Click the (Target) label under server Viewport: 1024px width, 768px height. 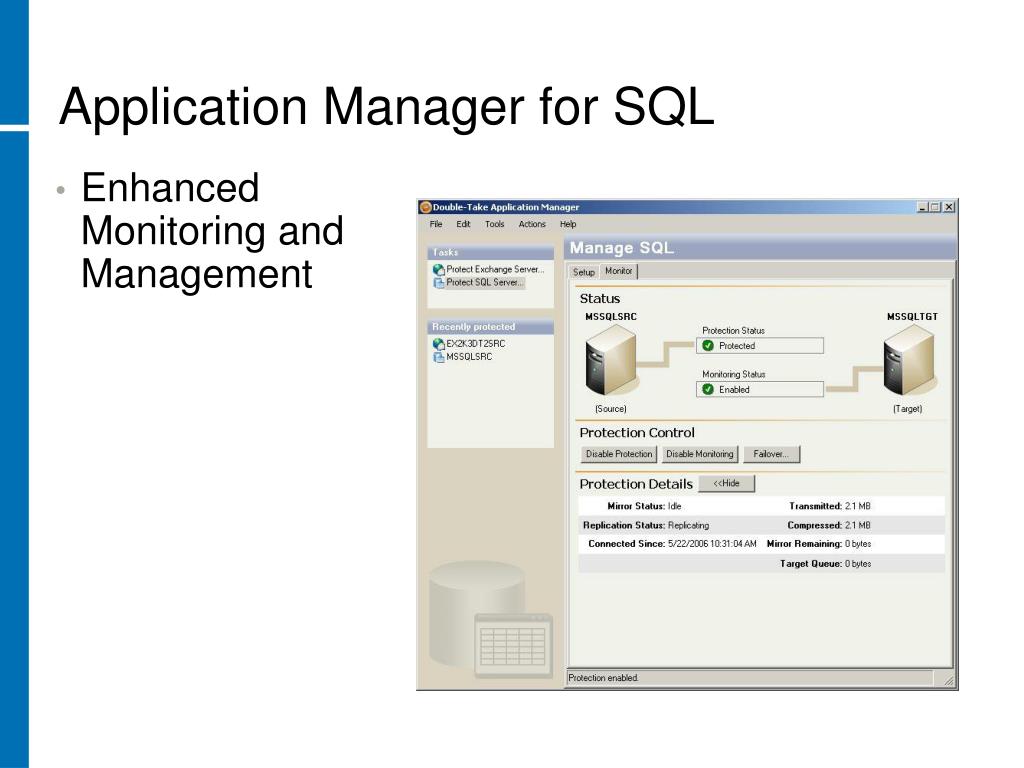908,409
